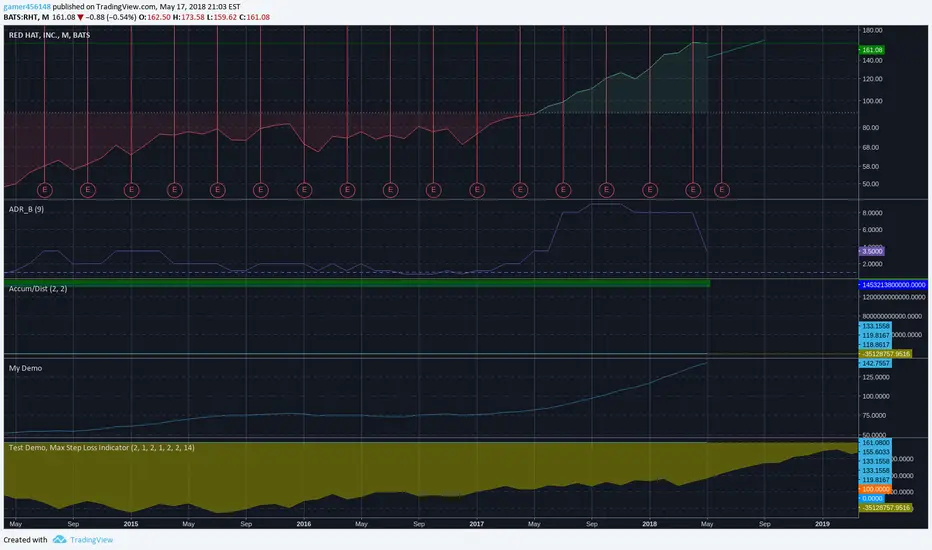Select the Test Demo, Max Step Loss Indicator label
Viewport: 932px width, 550px height.
tap(101, 447)
